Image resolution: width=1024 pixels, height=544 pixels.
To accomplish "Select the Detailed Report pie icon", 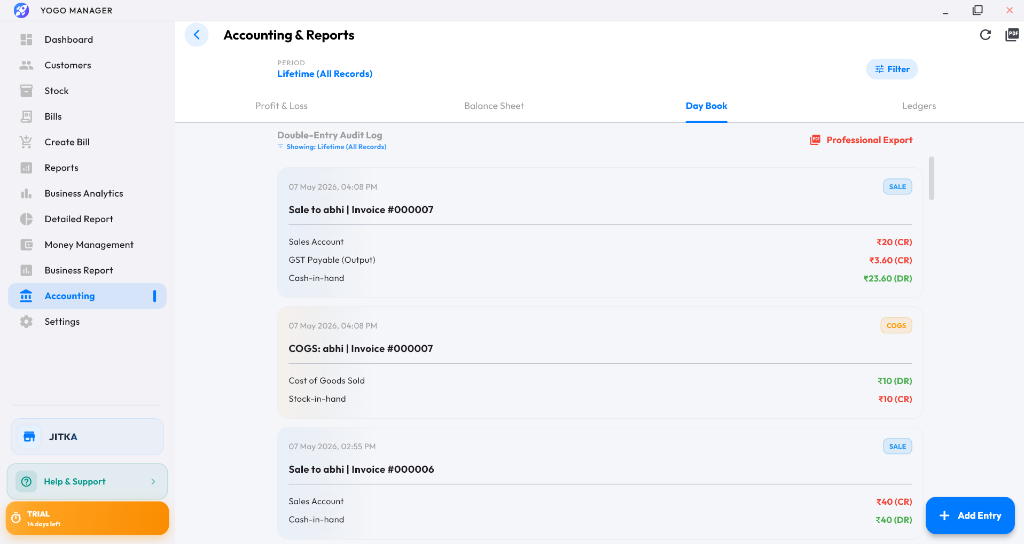I will point(26,219).
